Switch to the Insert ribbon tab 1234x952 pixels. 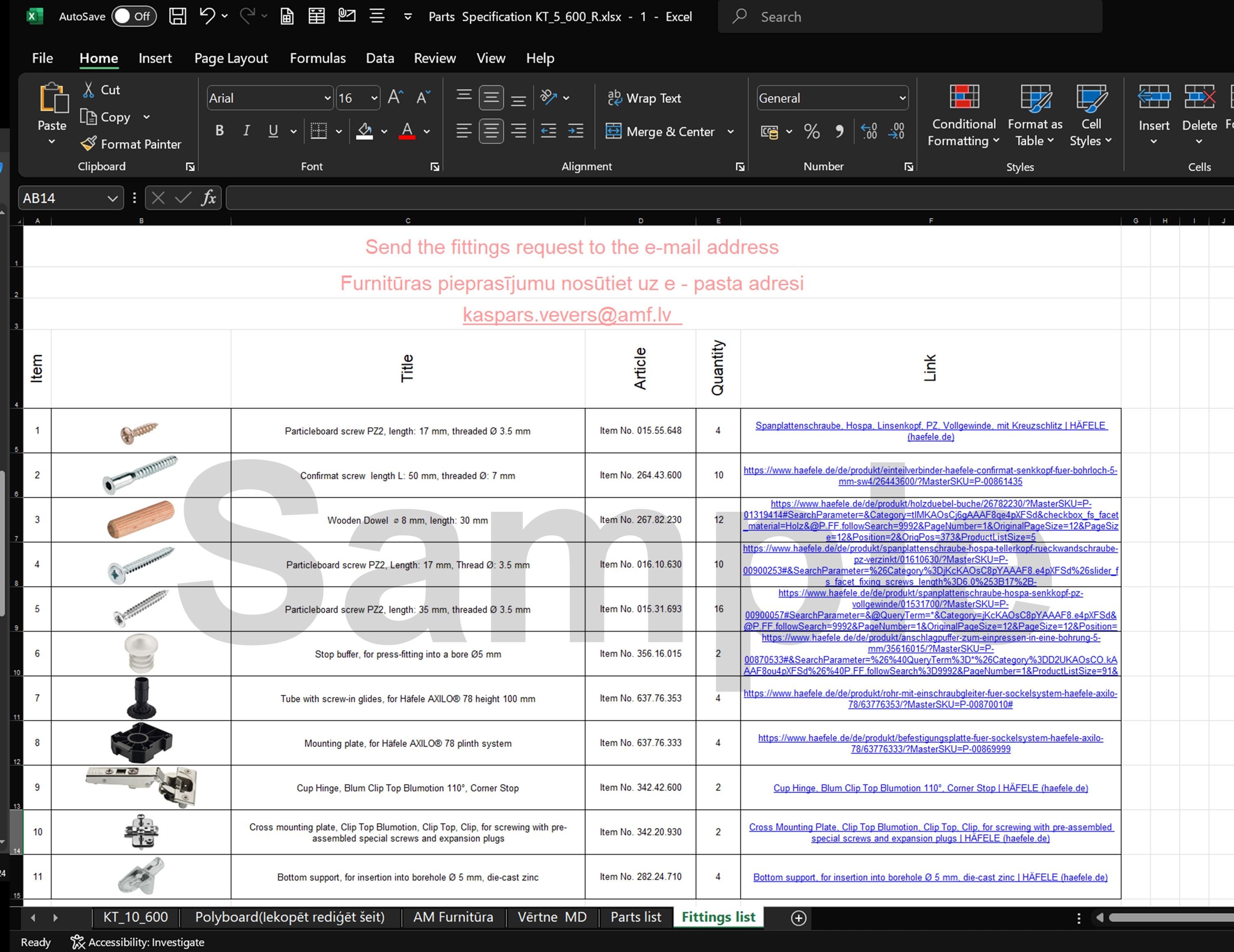[x=155, y=58]
